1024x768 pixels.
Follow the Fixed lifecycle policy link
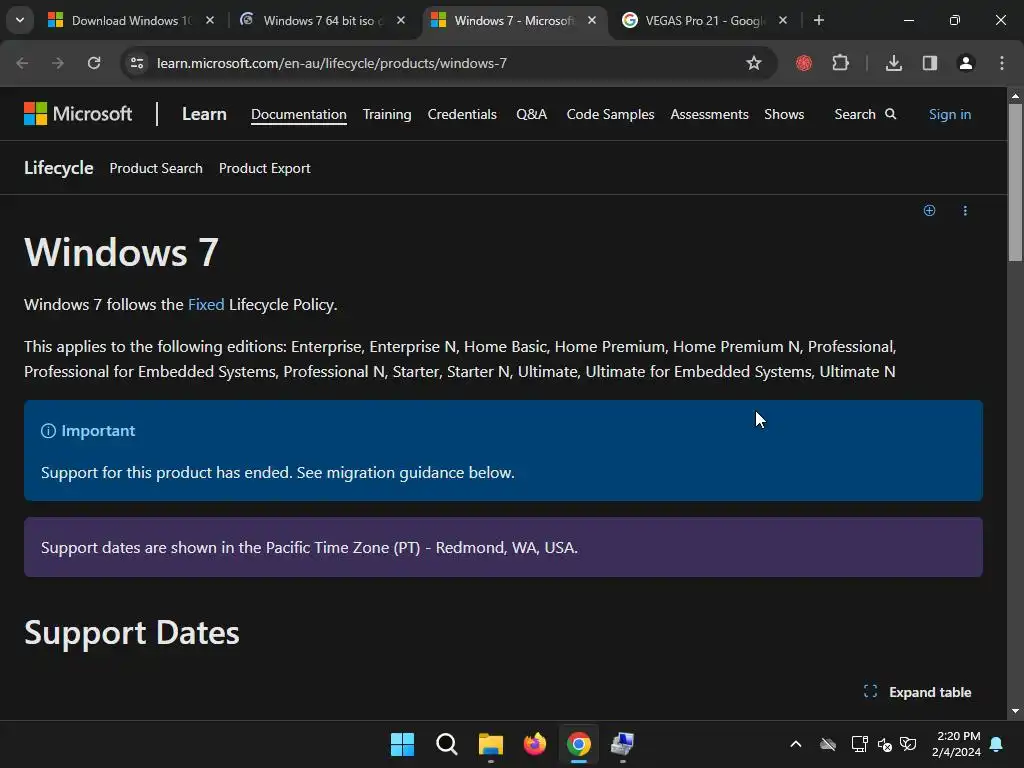(206, 304)
